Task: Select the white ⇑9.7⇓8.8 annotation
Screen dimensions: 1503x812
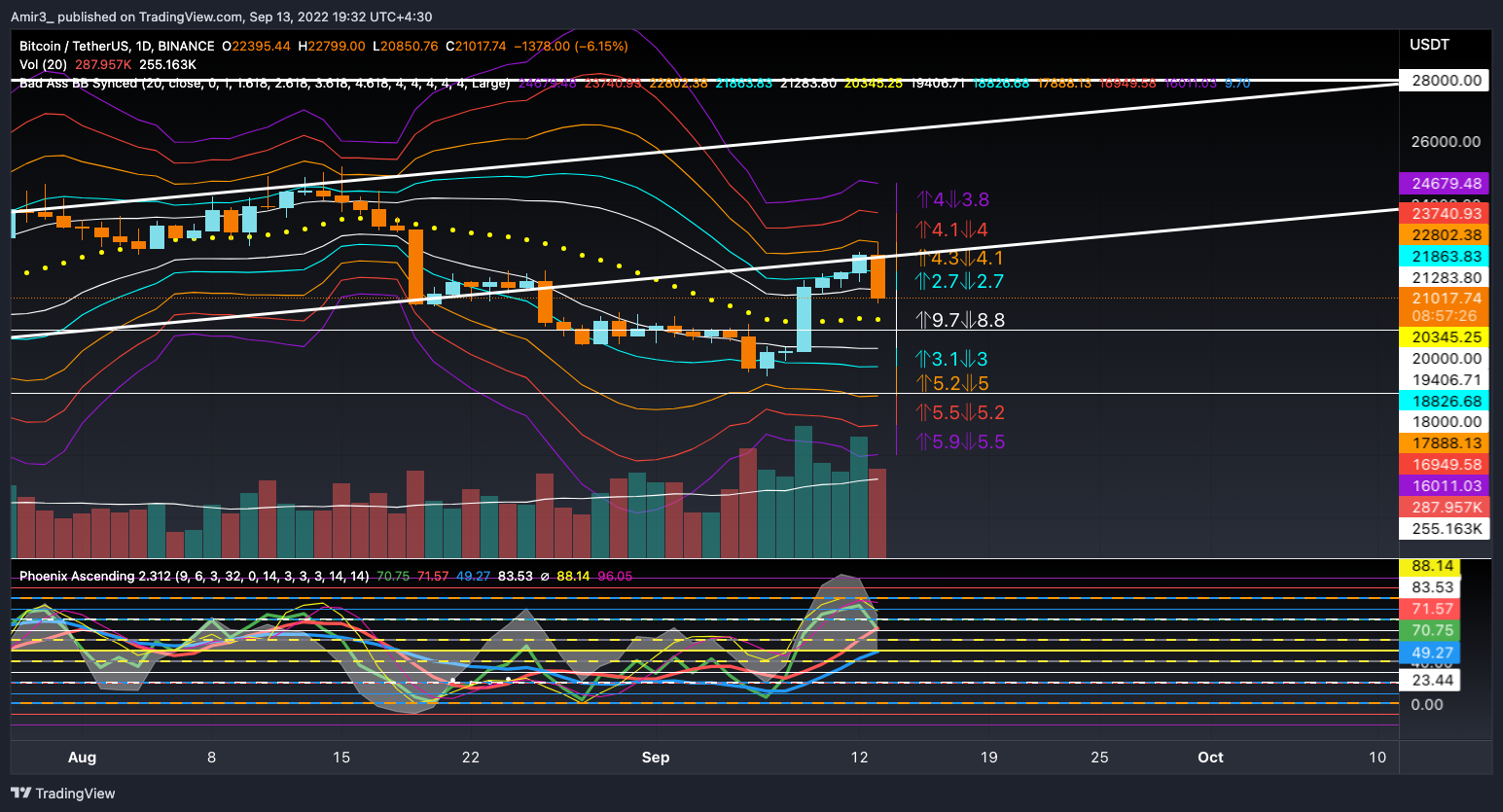Action: [x=961, y=320]
